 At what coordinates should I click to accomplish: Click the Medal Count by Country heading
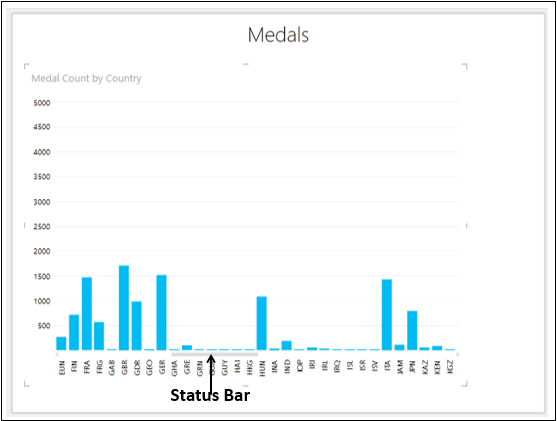point(86,78)
